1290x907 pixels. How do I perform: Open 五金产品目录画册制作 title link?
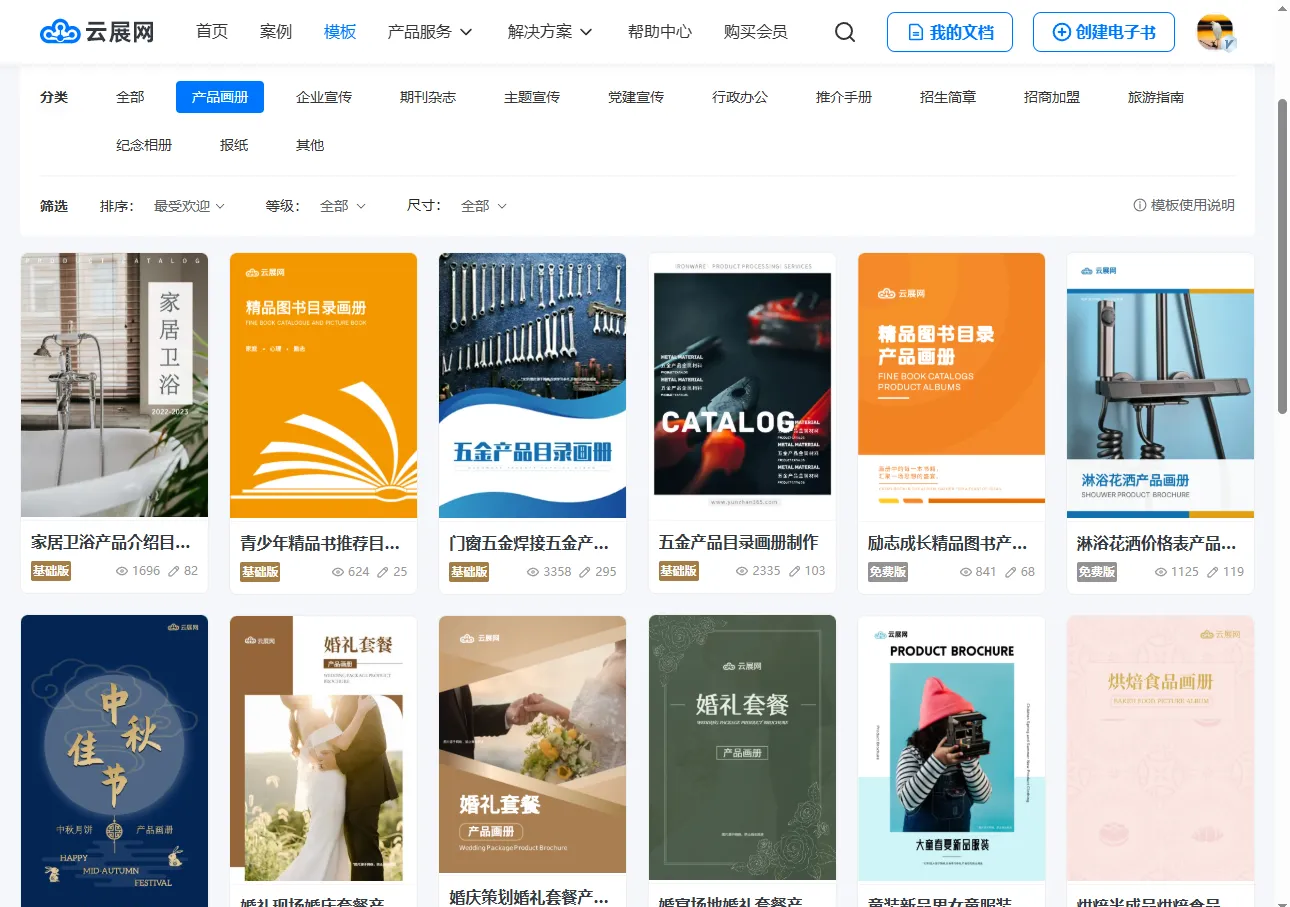pos(738,542)
